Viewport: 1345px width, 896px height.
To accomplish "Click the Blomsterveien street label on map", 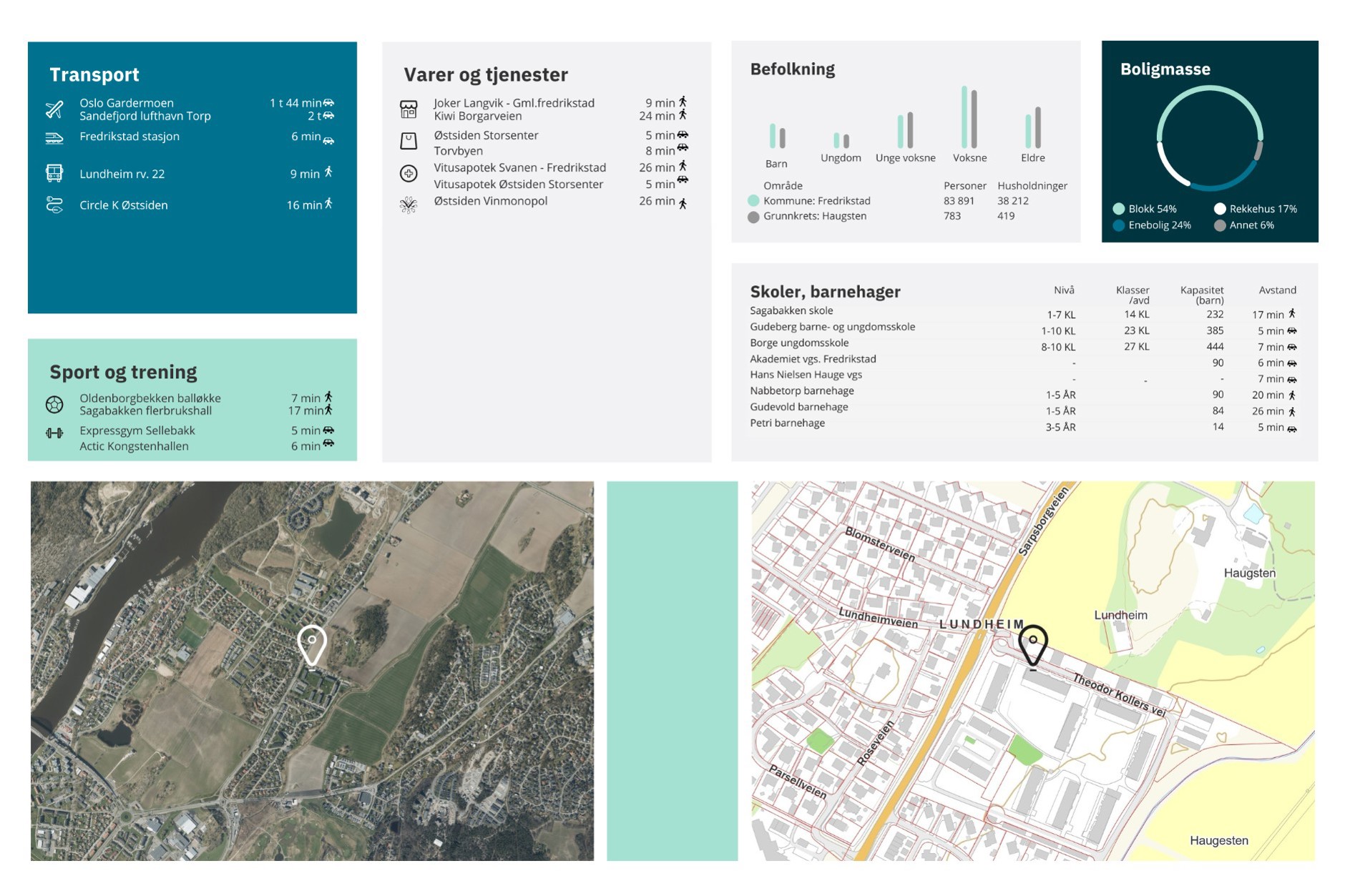I will tap(880, 544).
